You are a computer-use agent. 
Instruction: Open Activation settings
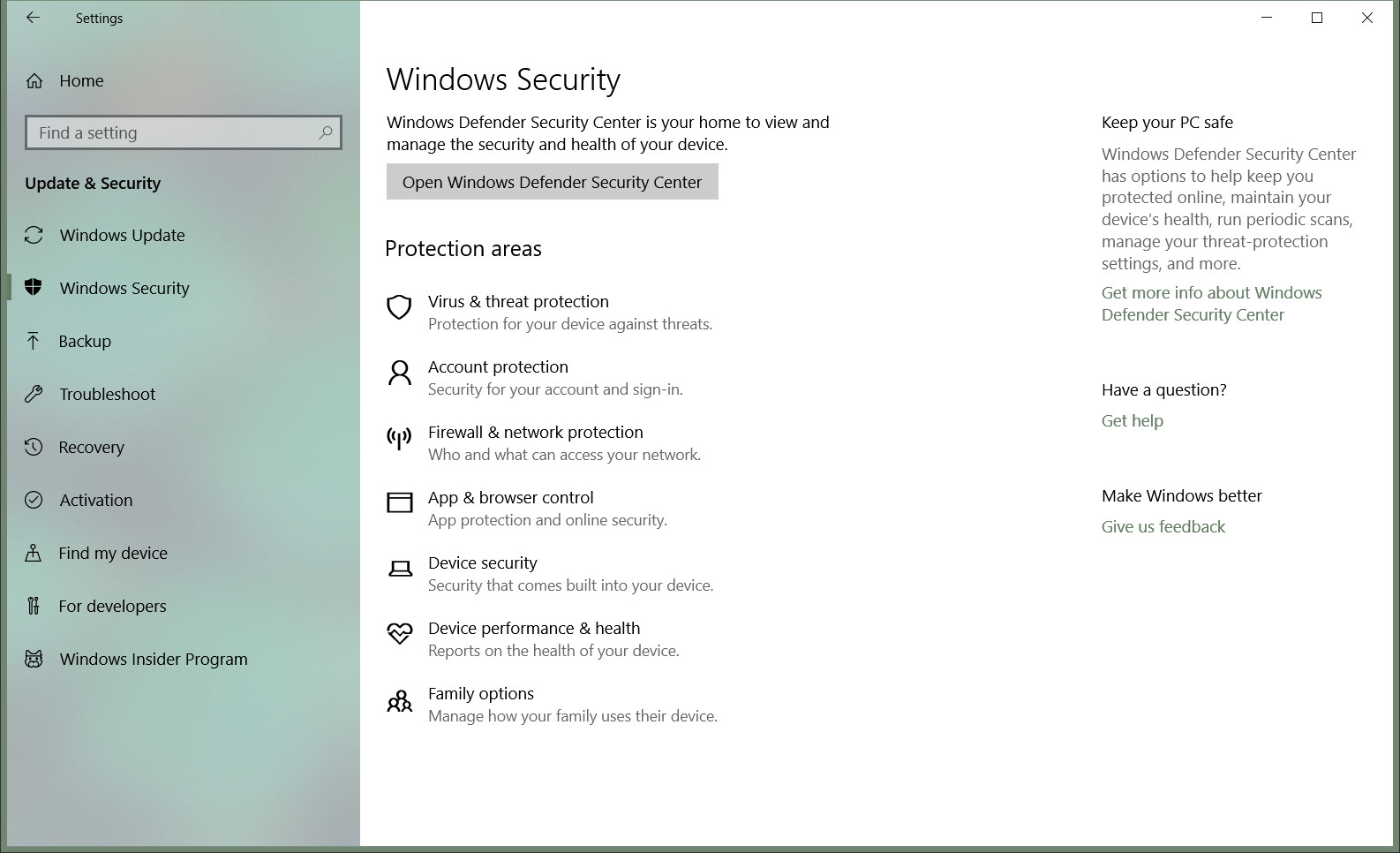tap(95, 500)
